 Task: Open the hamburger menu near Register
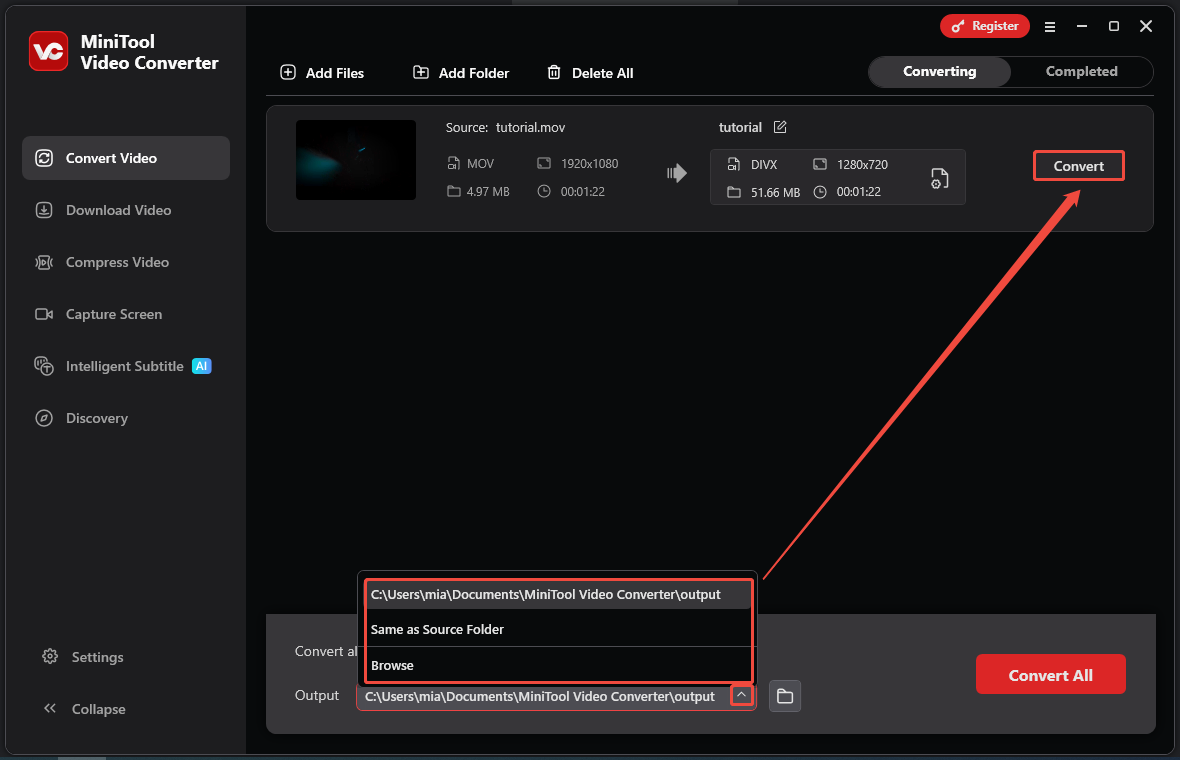1049,26
